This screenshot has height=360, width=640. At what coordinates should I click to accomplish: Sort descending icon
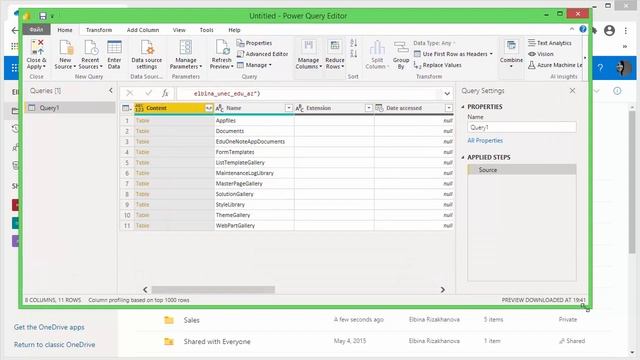click(x=353, y=53)
